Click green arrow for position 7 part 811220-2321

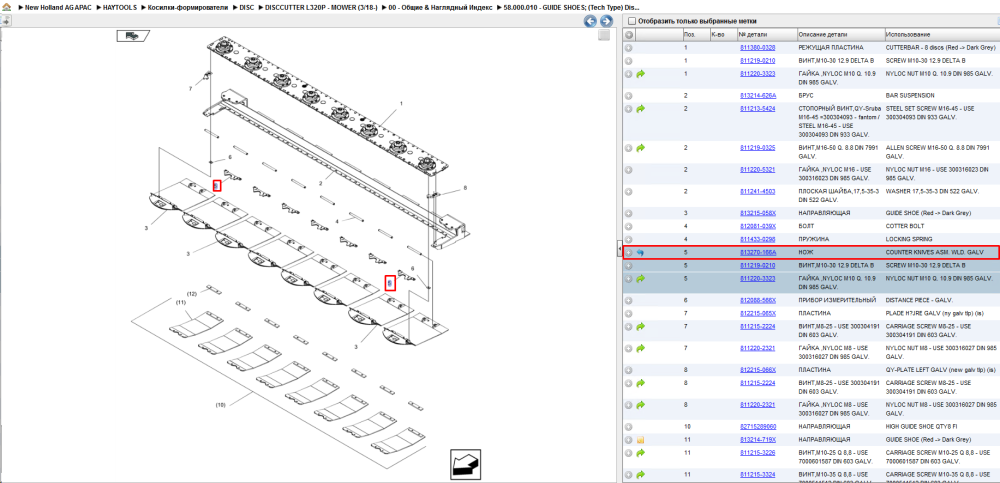(x=641, y=348)
